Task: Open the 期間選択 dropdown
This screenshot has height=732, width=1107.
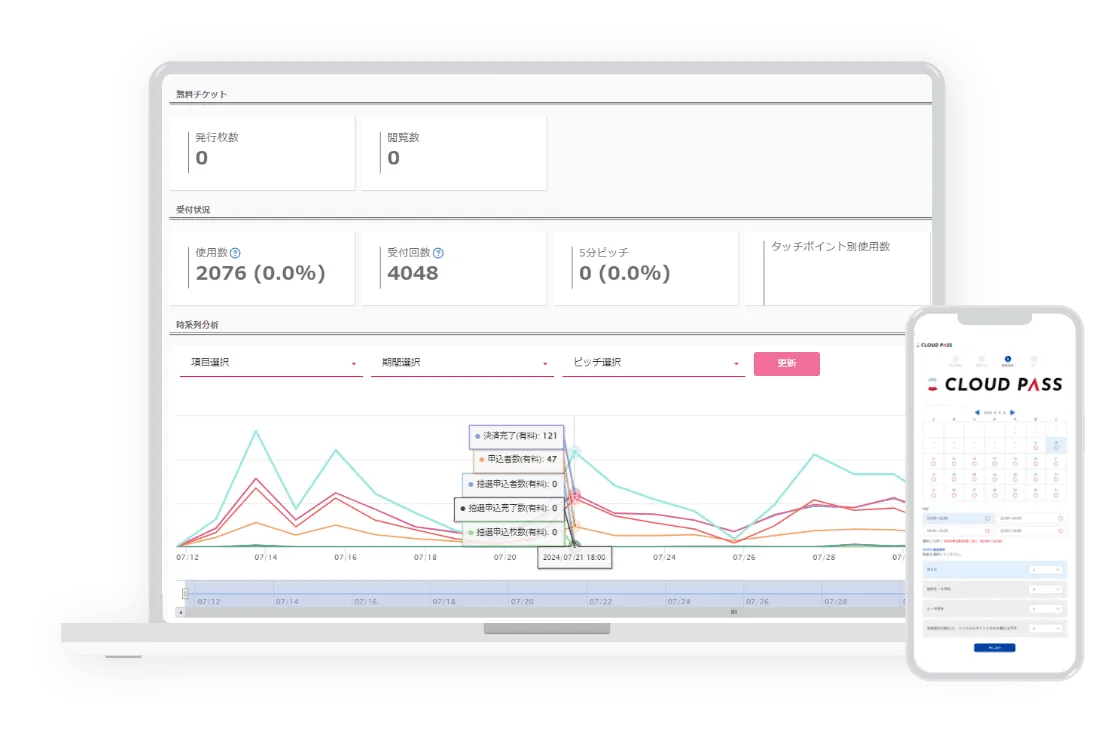Action: pos(461,363)
